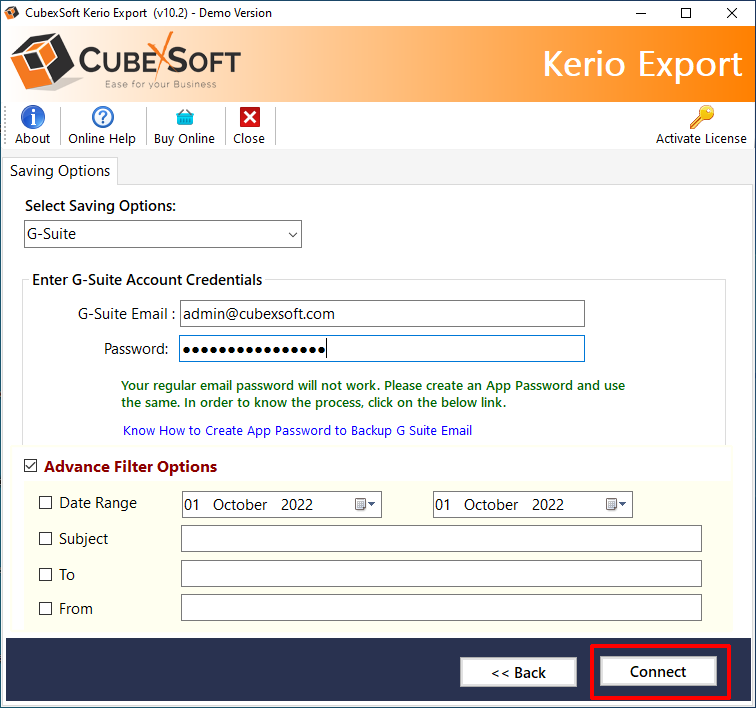The image size is (756, 708).
Task: Open the Create App Password help link
Action: (x=297, y=430)
